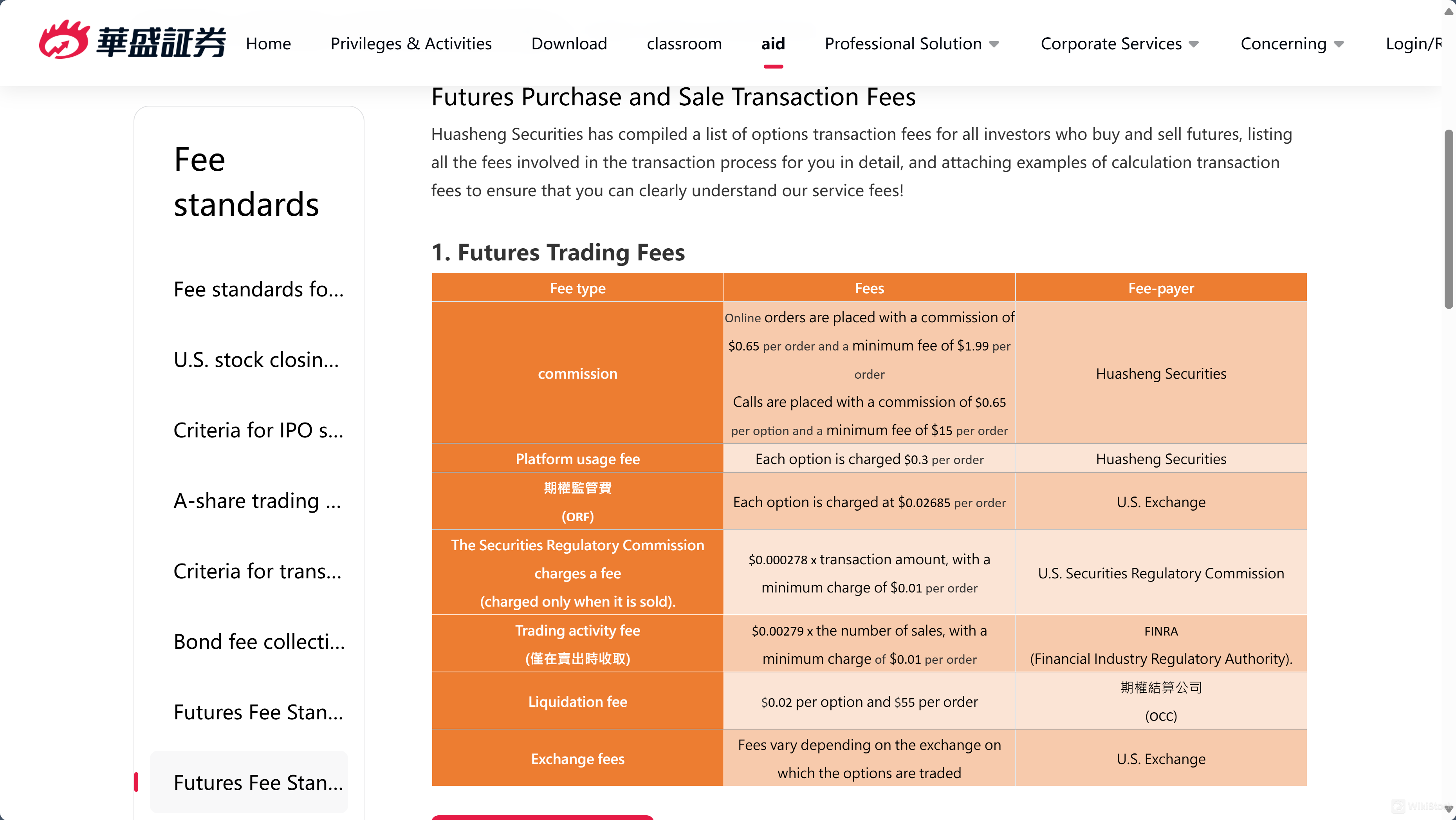Expand the Concerning dropdown arrow
The image size is (1456, 820).
click(x=1339, y=44)
